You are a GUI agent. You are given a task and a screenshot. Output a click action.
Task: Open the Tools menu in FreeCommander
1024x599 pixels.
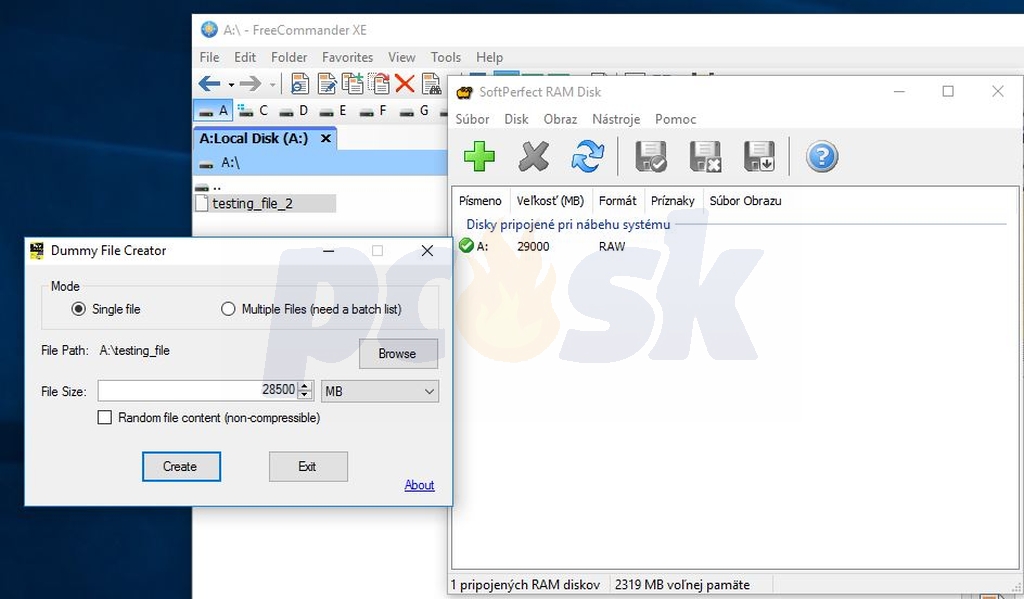click(445, 57)
